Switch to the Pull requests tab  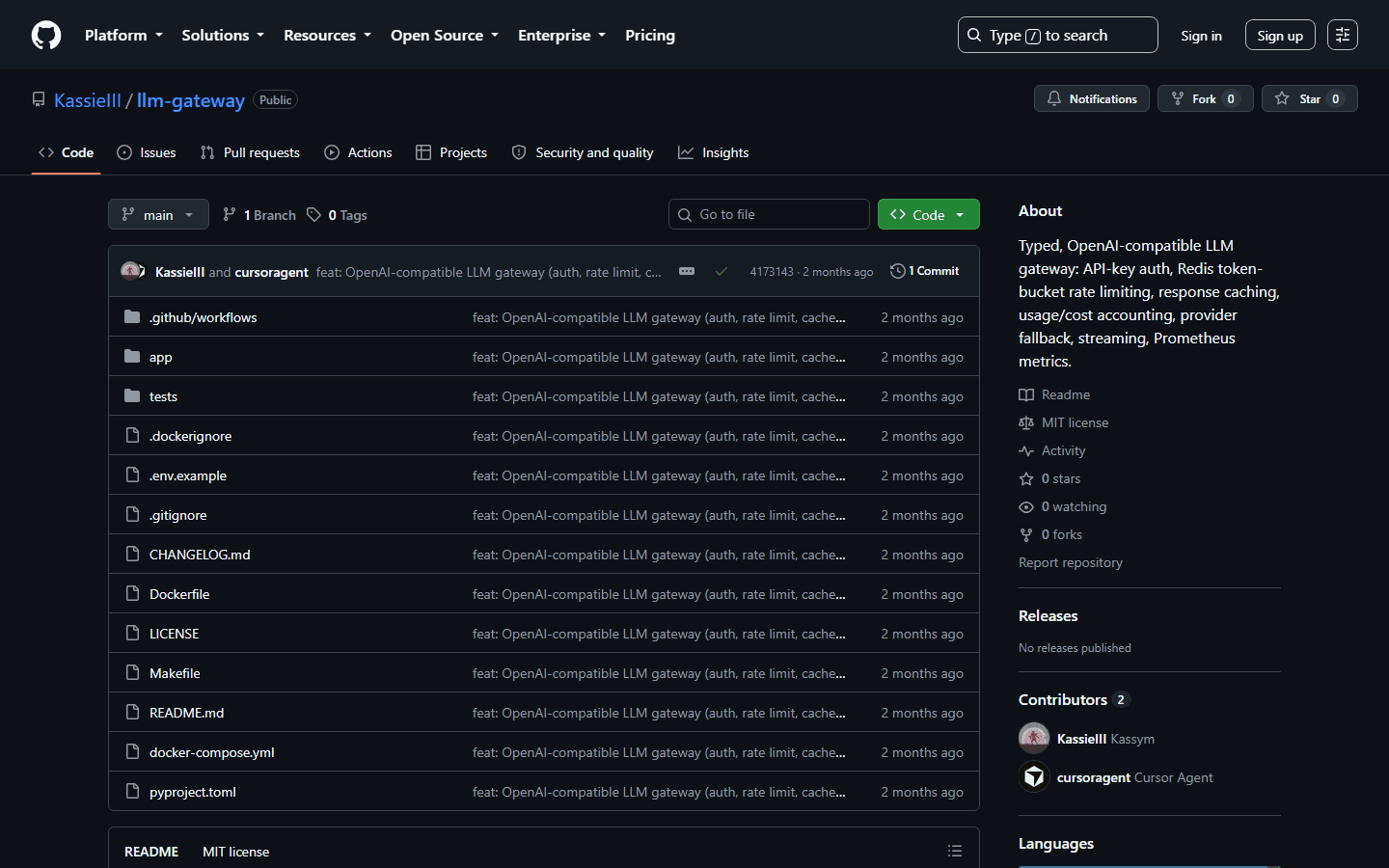click(250, 152)
